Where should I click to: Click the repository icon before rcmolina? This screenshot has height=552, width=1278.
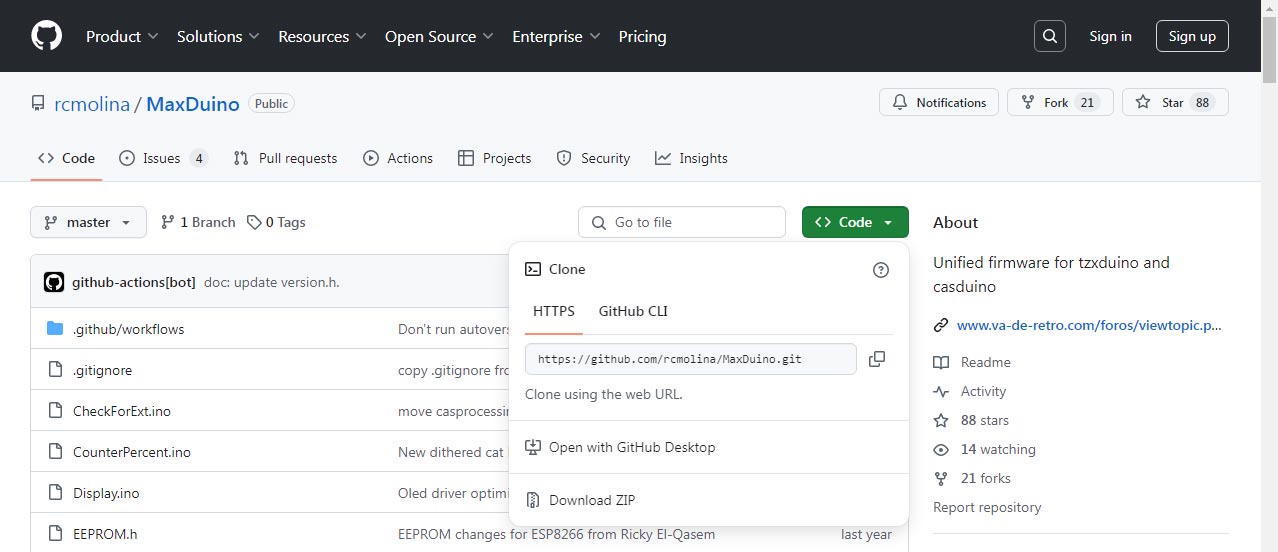38,103
